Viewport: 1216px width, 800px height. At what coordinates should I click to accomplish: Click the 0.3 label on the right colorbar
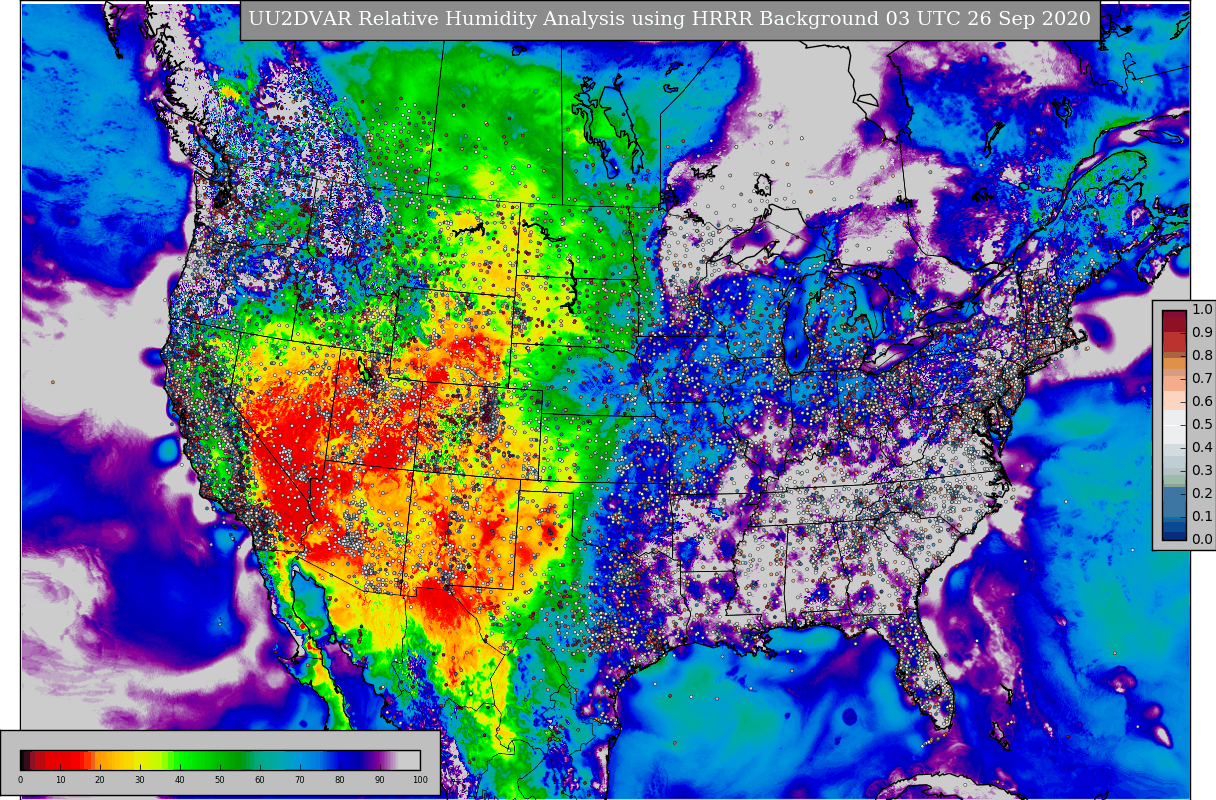1202,471
